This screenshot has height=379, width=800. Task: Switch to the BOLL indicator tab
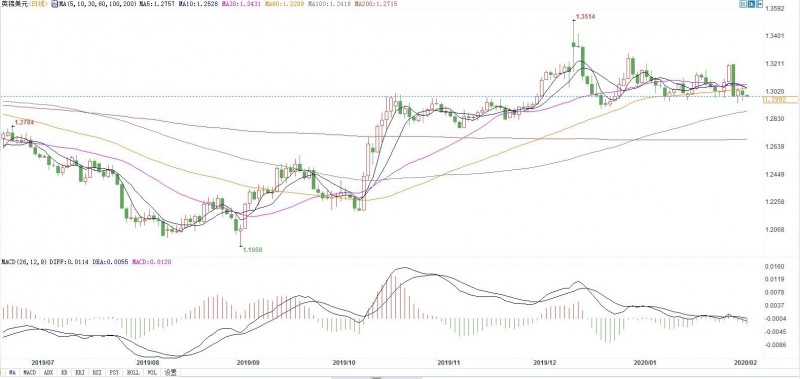(133, 373)
